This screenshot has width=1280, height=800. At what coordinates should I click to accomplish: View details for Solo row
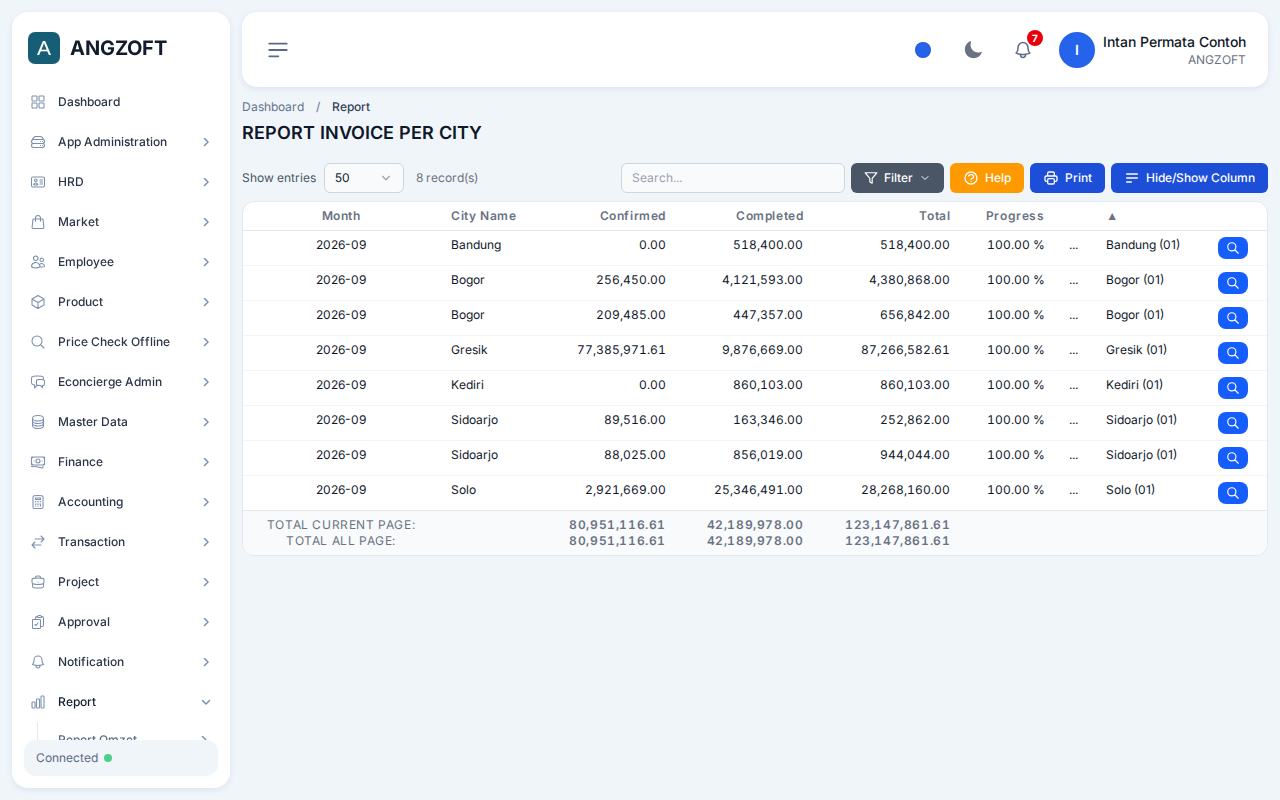(x=1232, y=493)
